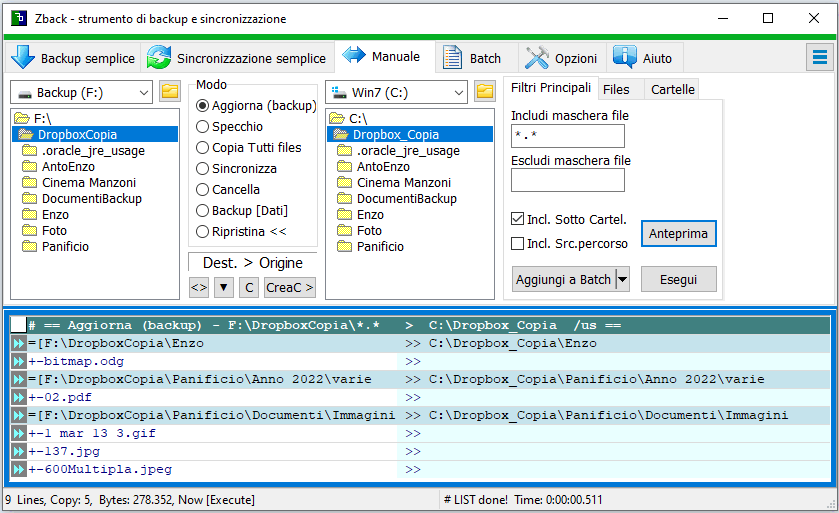This screenshot has width=839, height=513.
Task: Open the Batch tab
Action: [476, 58]
